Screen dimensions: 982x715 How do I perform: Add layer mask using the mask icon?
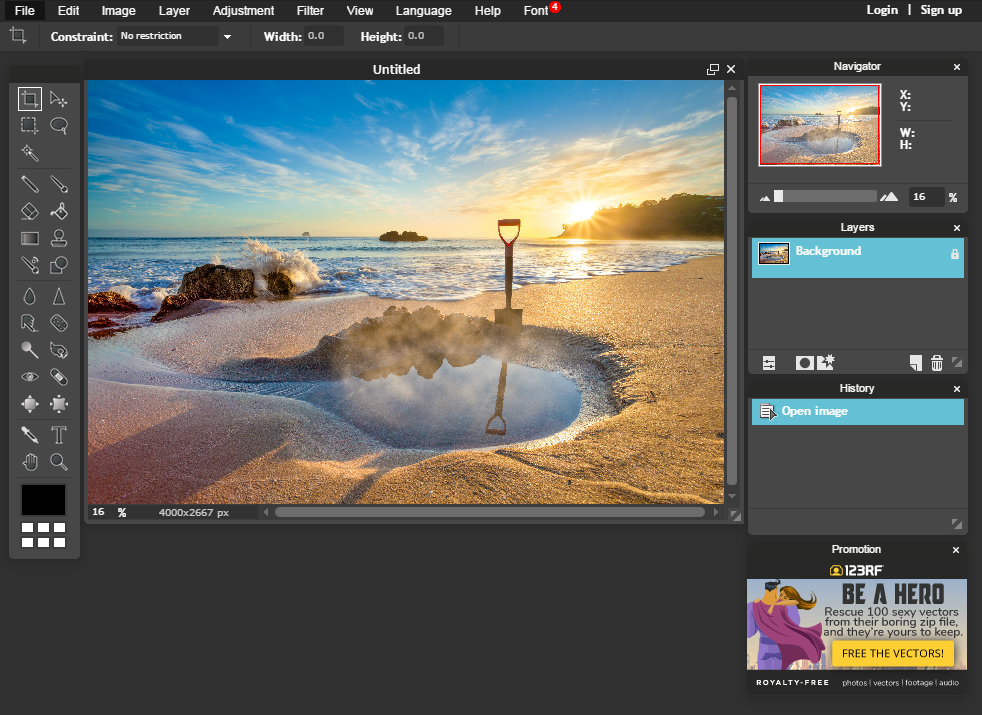point(804,363)
